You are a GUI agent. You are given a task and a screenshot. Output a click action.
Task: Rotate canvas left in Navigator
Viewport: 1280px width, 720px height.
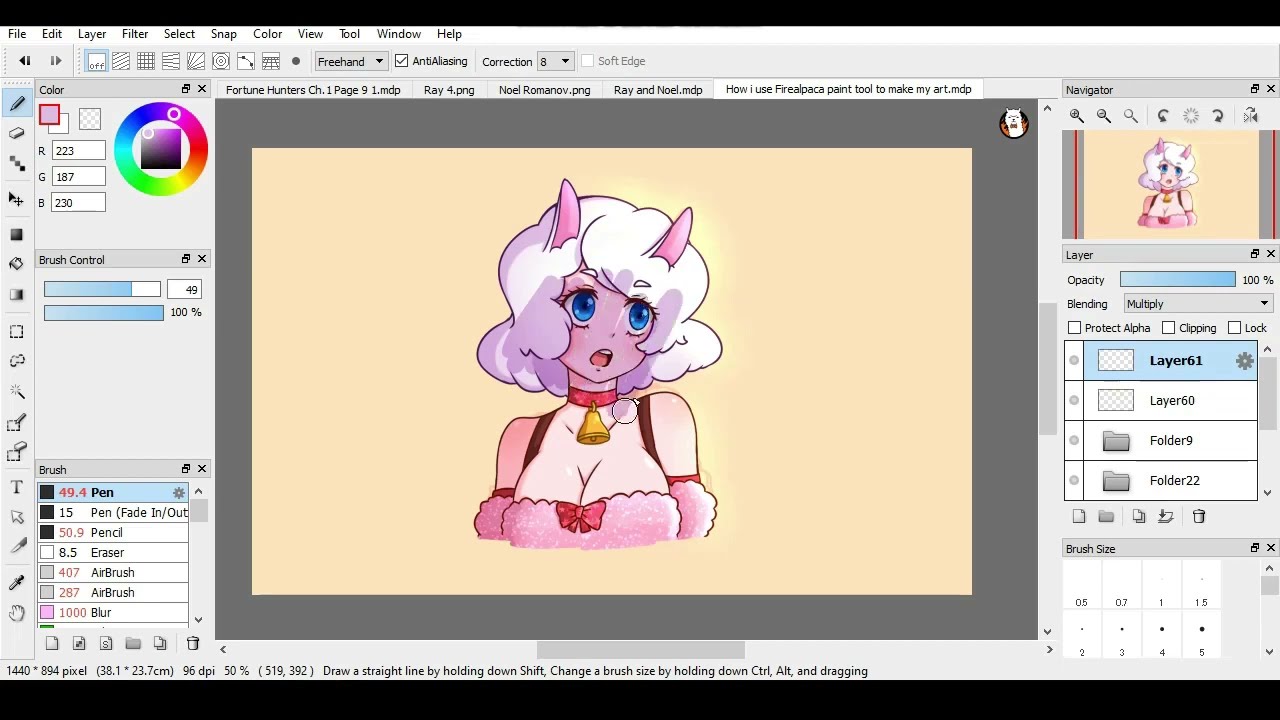(x=1163, y=116)
